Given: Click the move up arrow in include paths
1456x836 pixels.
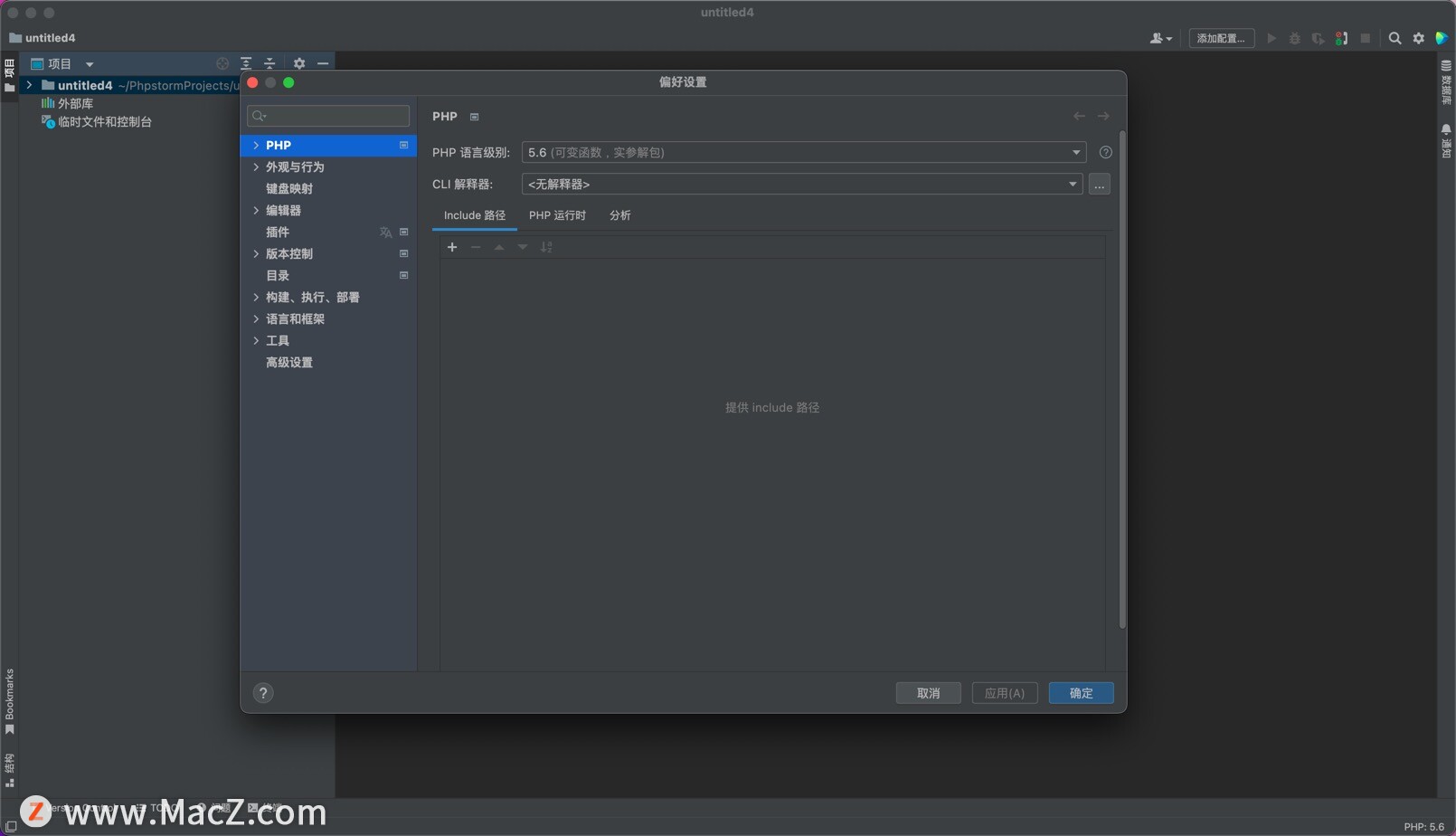Looking at the screenshot, I should tap(499, 247).
